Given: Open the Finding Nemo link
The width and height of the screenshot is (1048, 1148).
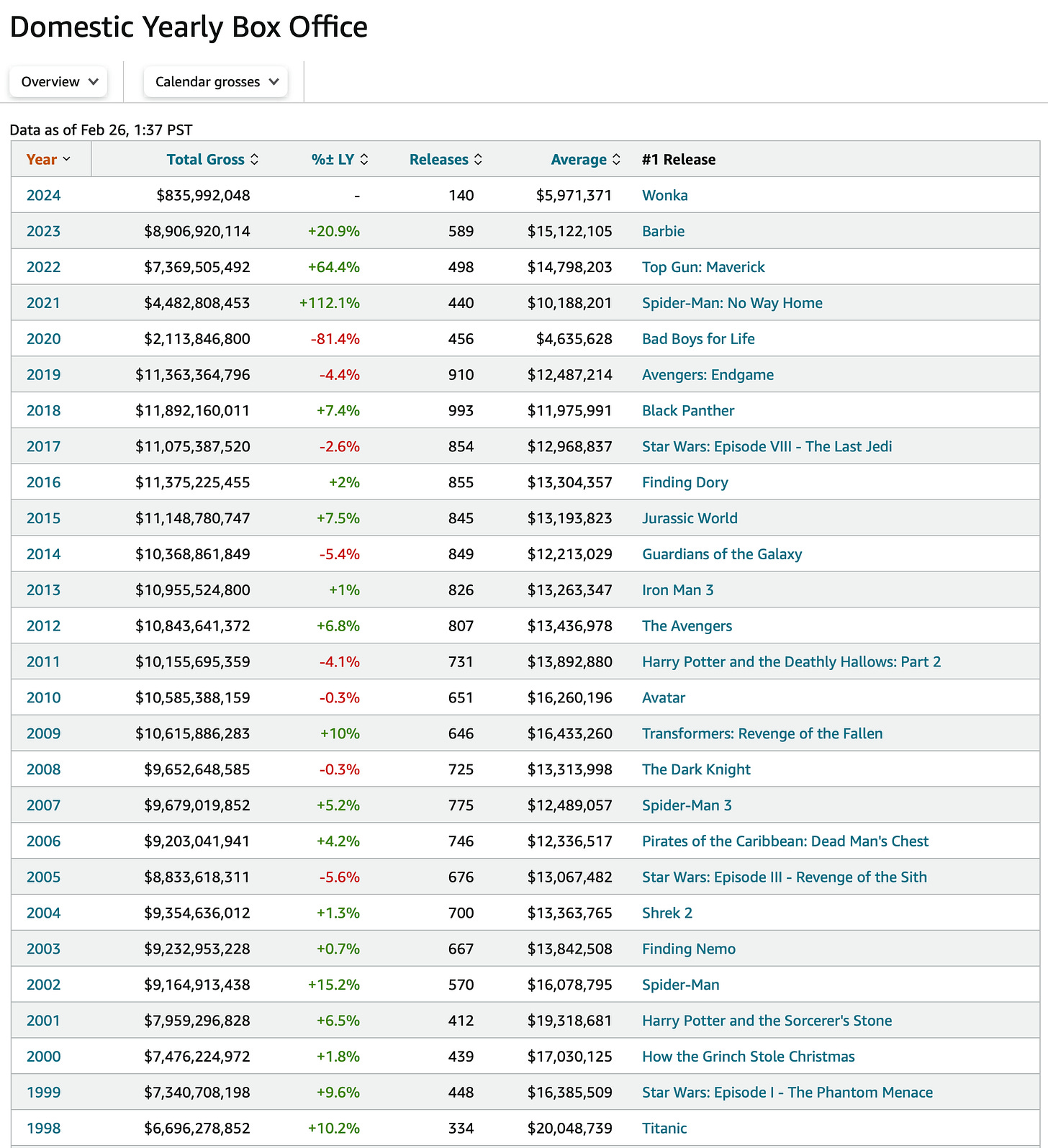Looking at the screenshot, I should [x=689, y=949].
